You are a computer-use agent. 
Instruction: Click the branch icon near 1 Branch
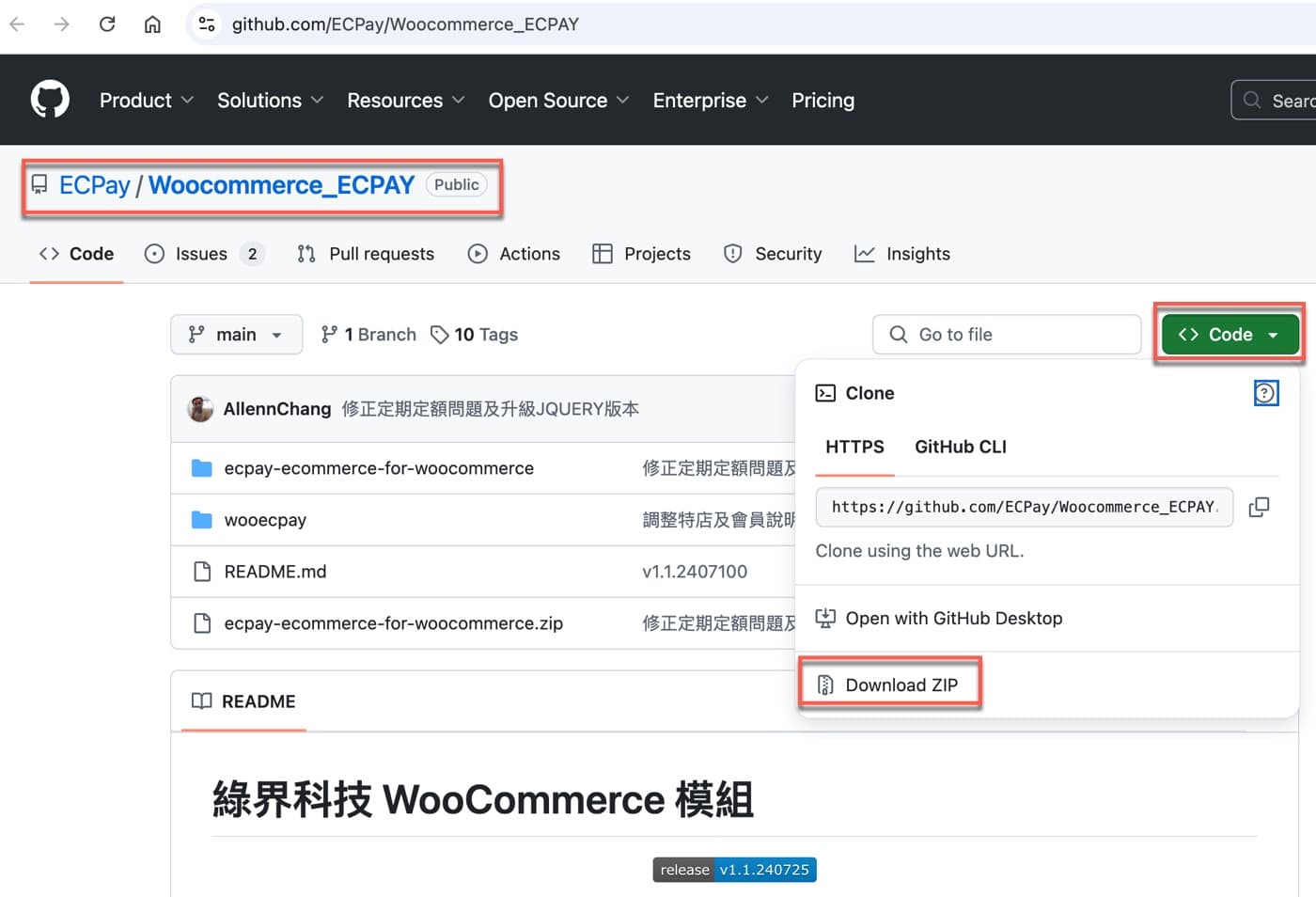(x=329, y=334)
